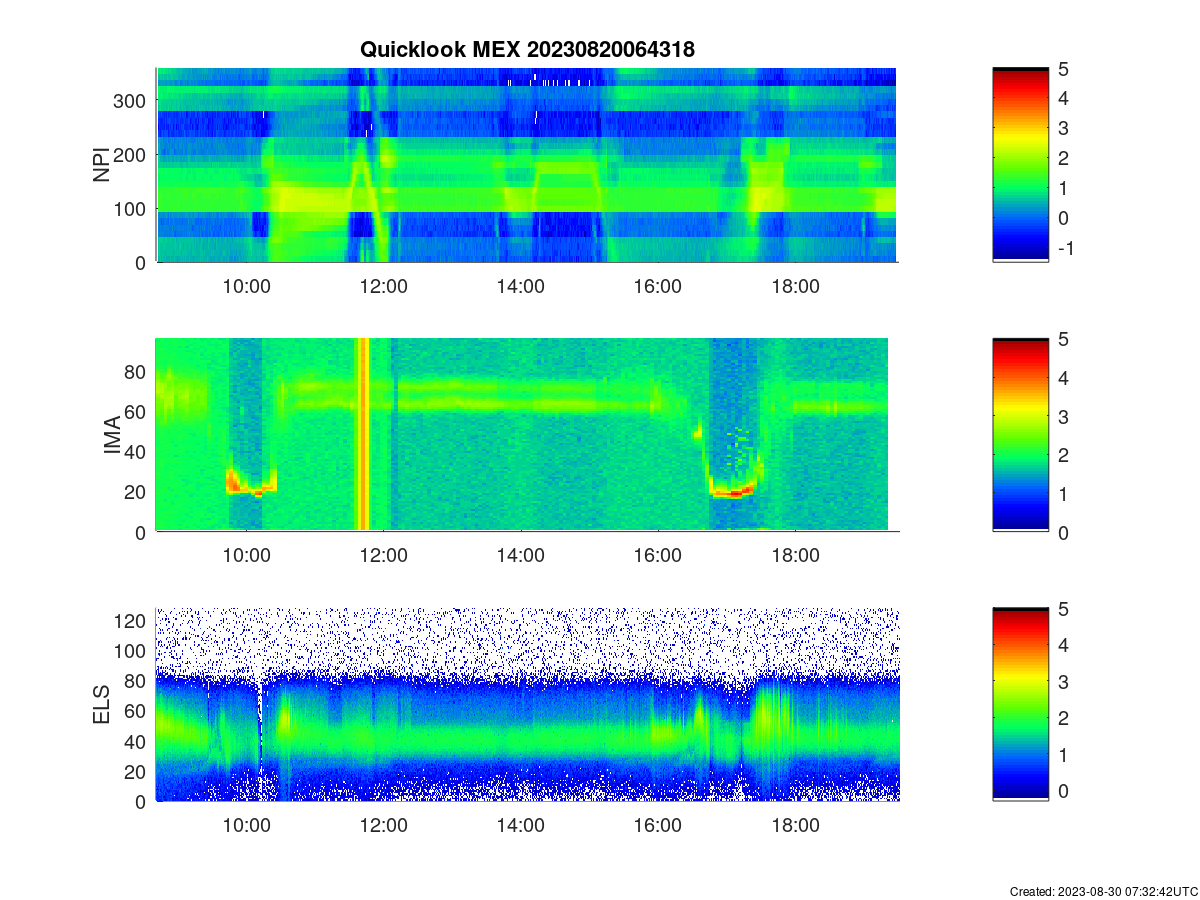
Task: Click 18:00 tick under the ELS plot
Action: pos(795,825)
